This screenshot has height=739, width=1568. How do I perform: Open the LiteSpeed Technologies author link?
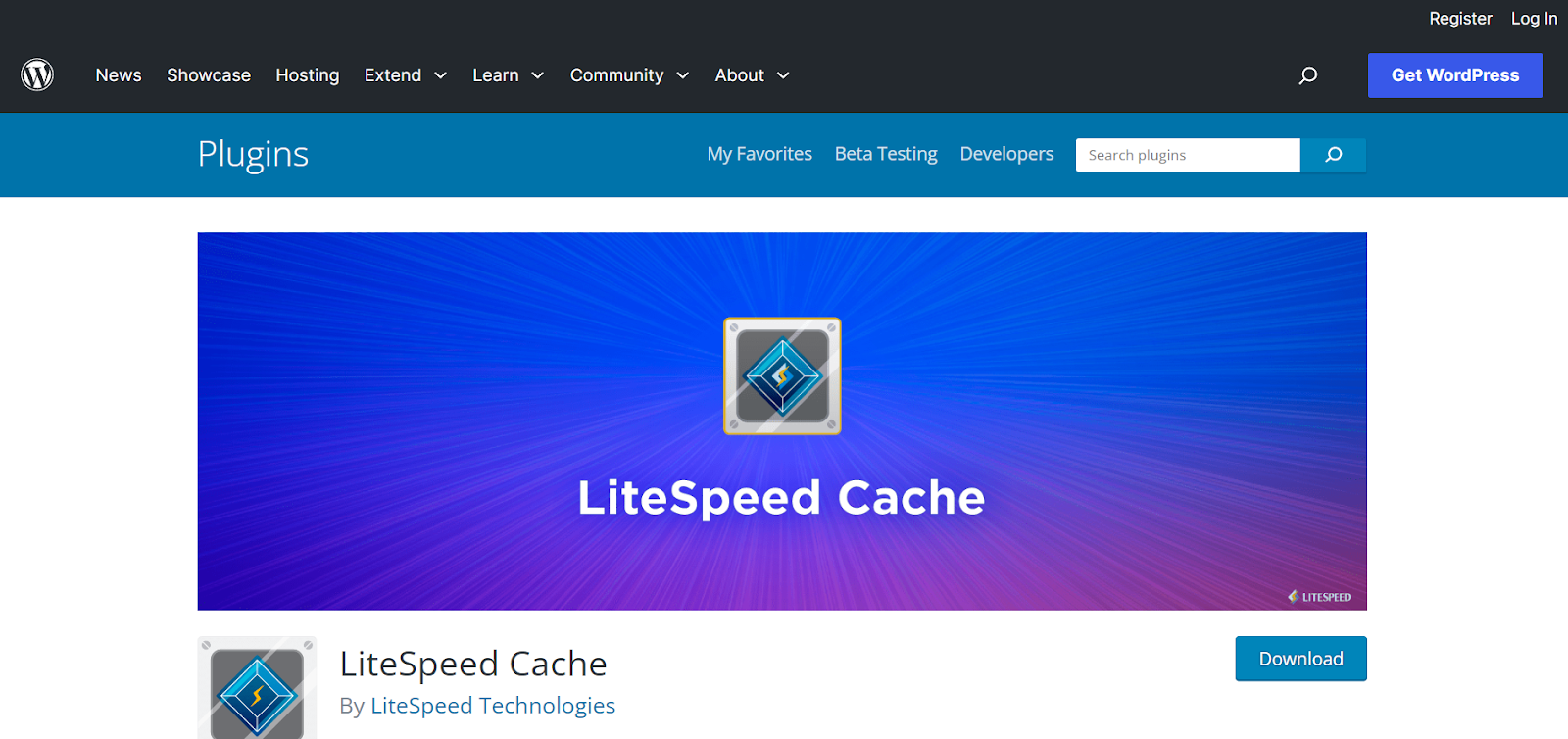(493, 706)
